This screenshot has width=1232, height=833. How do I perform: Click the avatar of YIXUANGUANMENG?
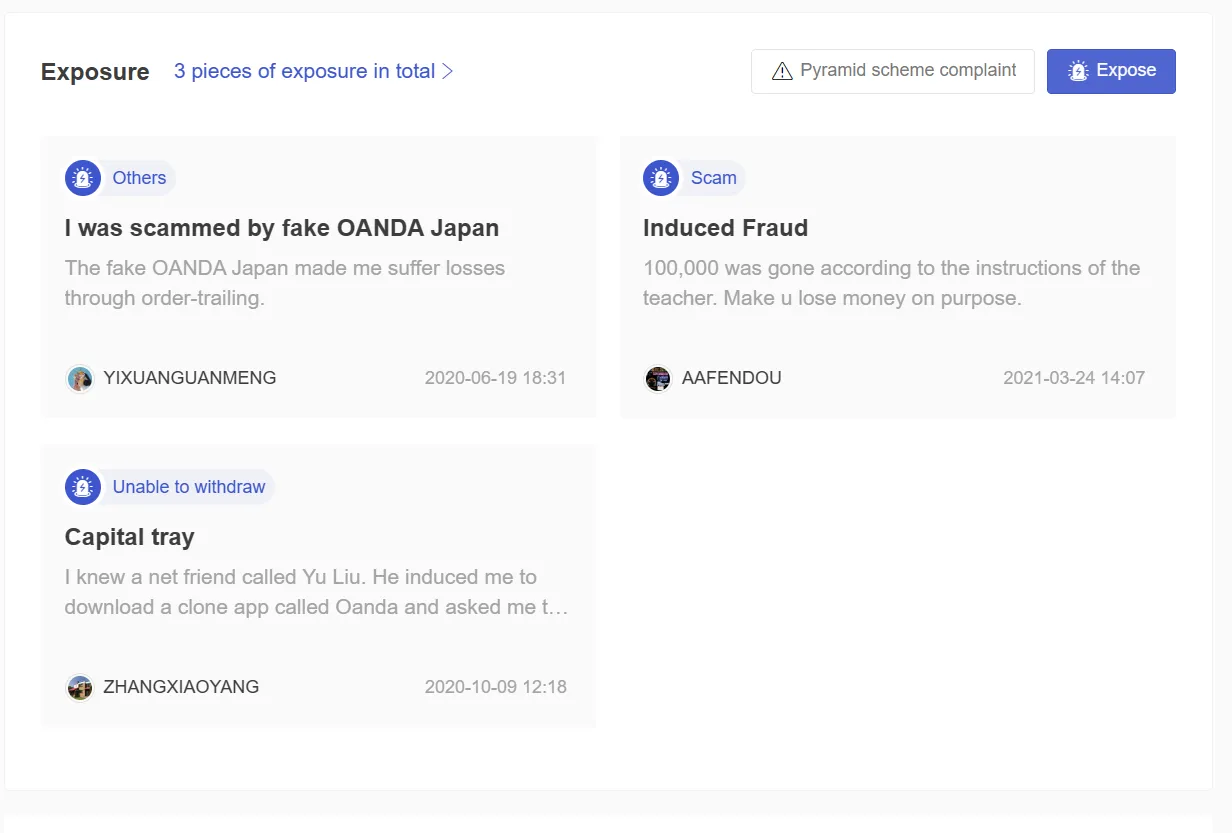pos(80,379)
